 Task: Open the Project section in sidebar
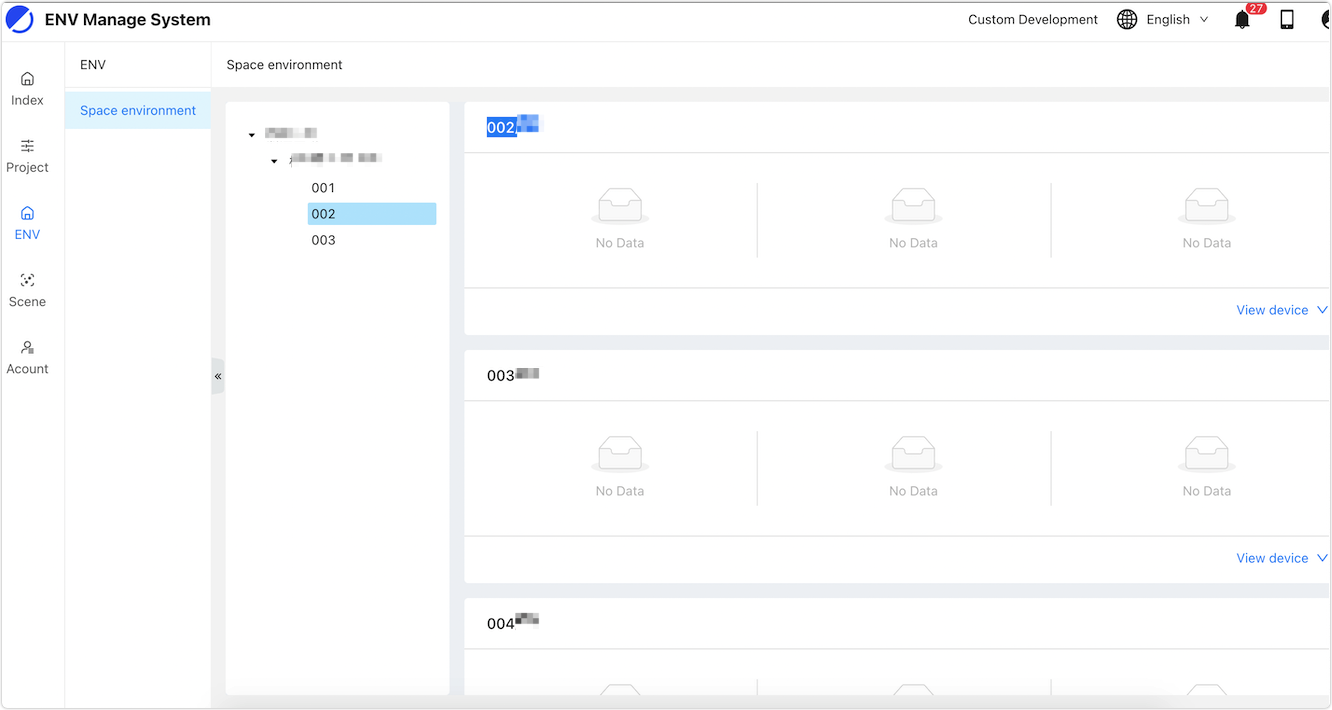click(x=27, y=156)
